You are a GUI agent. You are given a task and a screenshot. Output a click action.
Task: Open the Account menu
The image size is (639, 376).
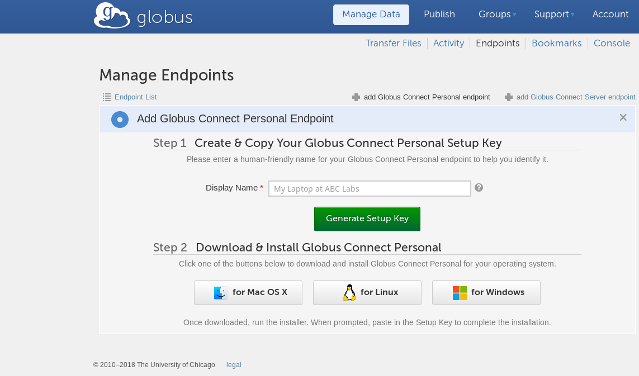click(x=610, y=14)
